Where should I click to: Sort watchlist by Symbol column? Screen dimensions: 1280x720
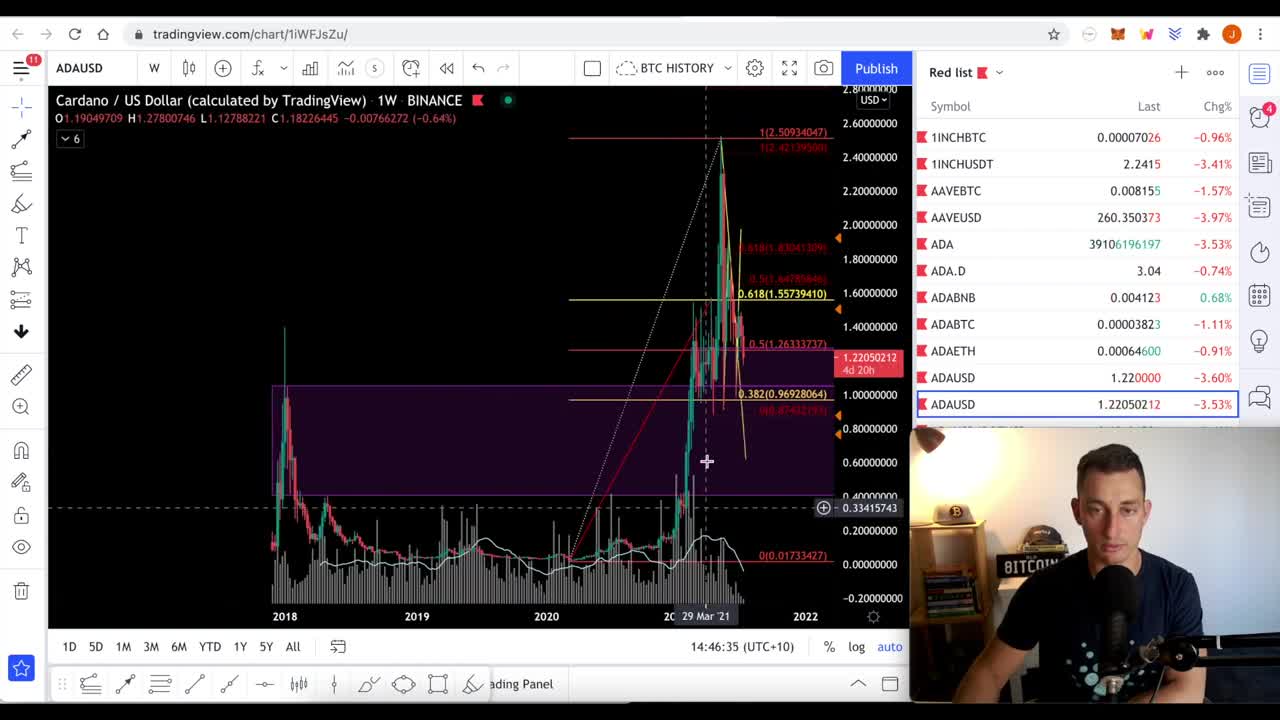click(x=950, y=106)
